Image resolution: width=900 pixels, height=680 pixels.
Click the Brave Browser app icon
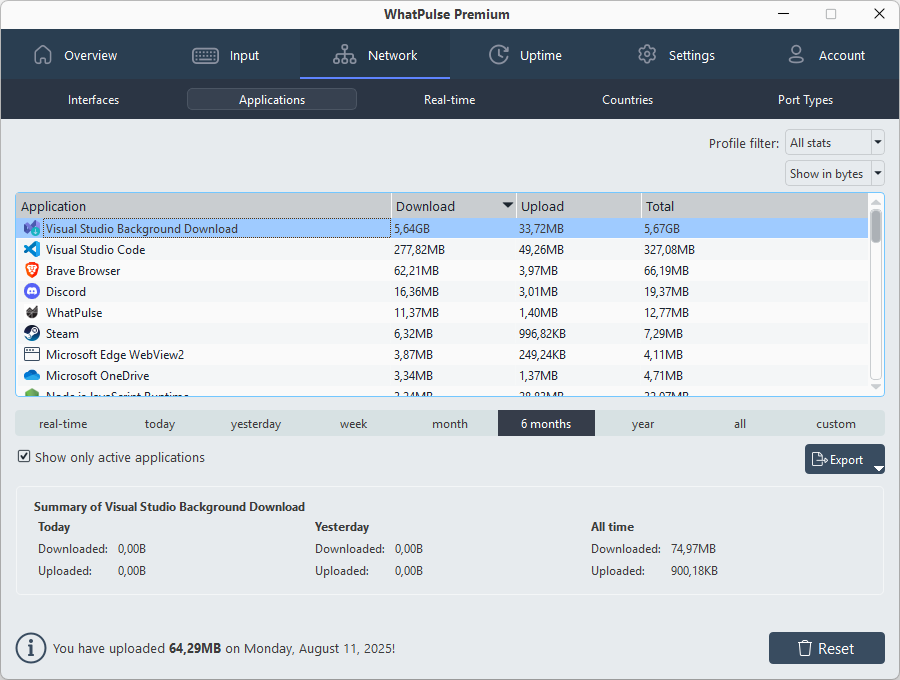30,270
